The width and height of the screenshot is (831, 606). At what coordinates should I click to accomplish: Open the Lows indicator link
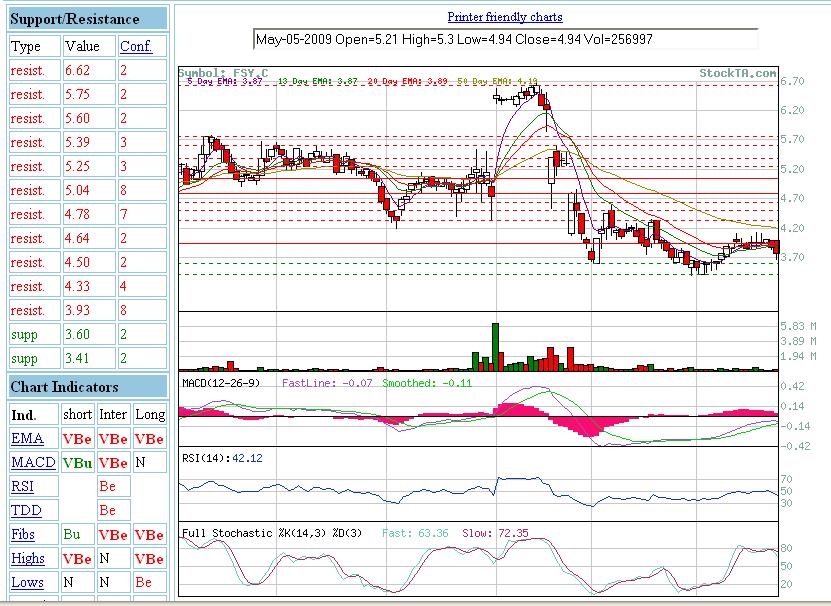point(29,582)
